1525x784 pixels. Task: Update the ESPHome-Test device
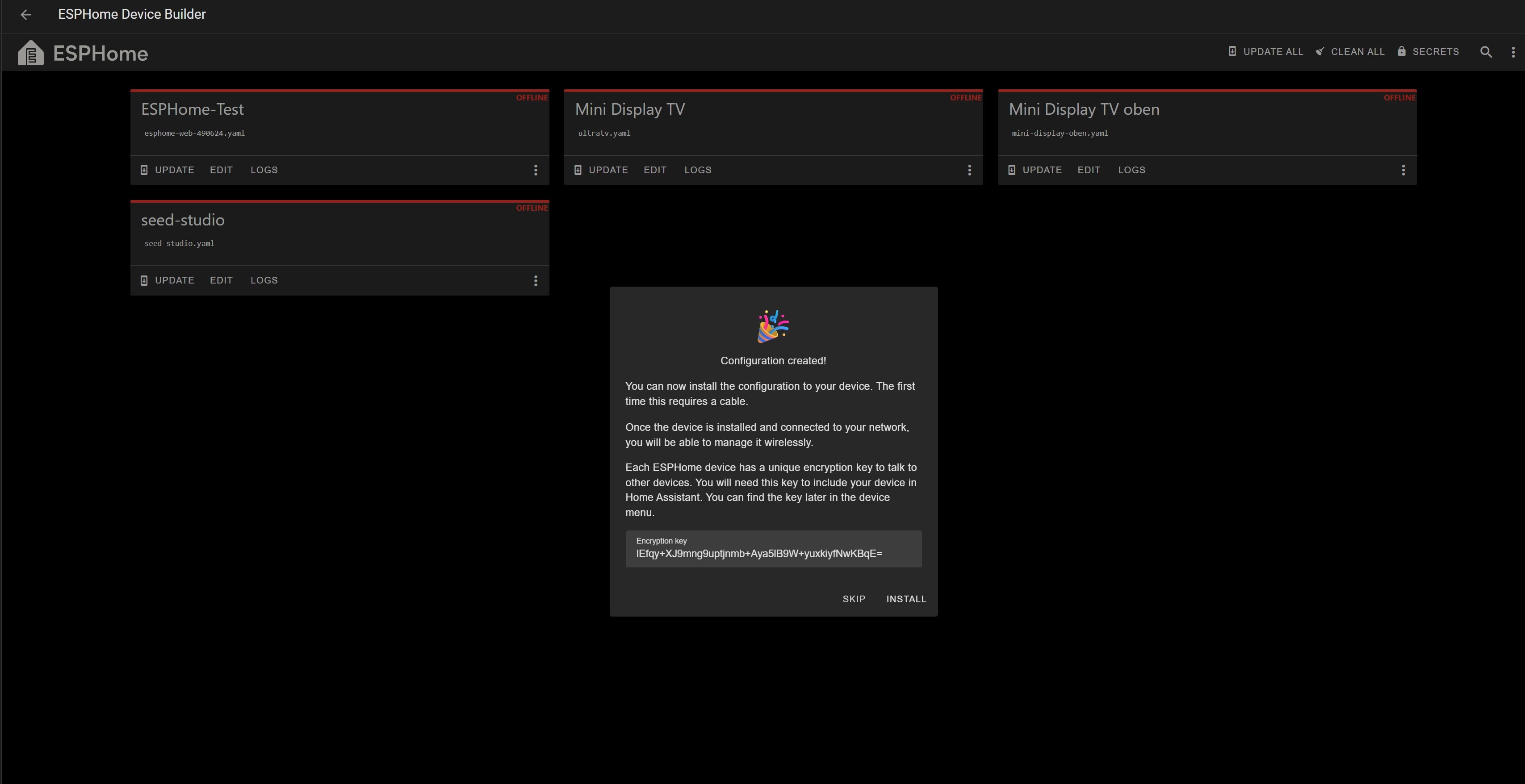pos(168,171)
